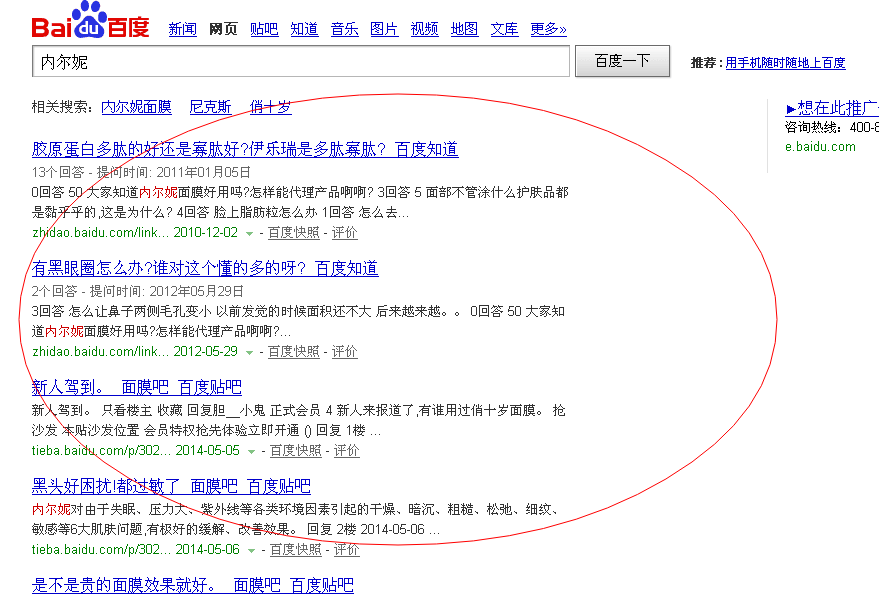Viewport: 879px width, 602px height.
Task: Open the 地图 tab
Action: (x=464, y=29)
